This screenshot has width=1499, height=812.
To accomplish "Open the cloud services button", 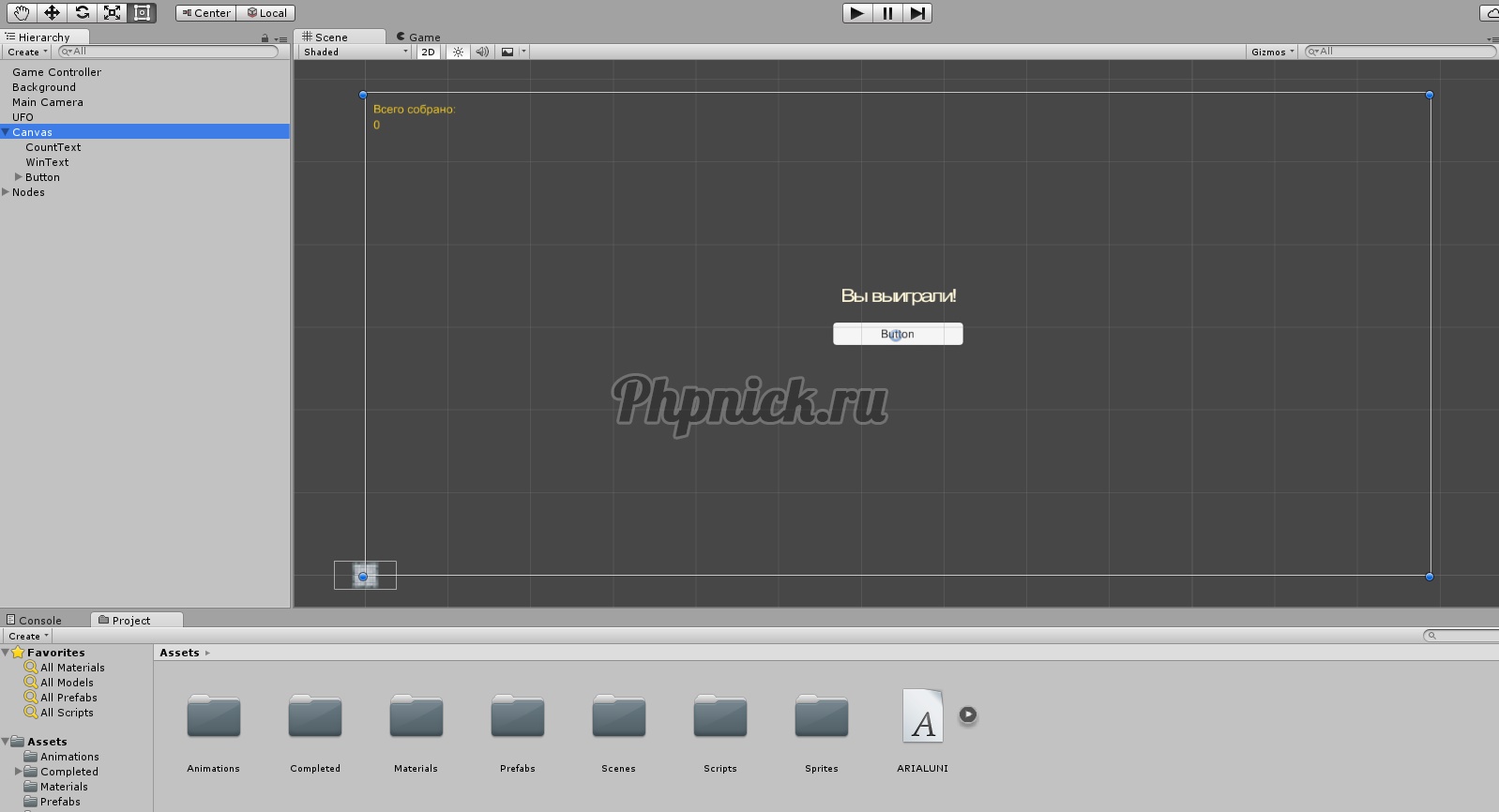I will (1490, 13).
